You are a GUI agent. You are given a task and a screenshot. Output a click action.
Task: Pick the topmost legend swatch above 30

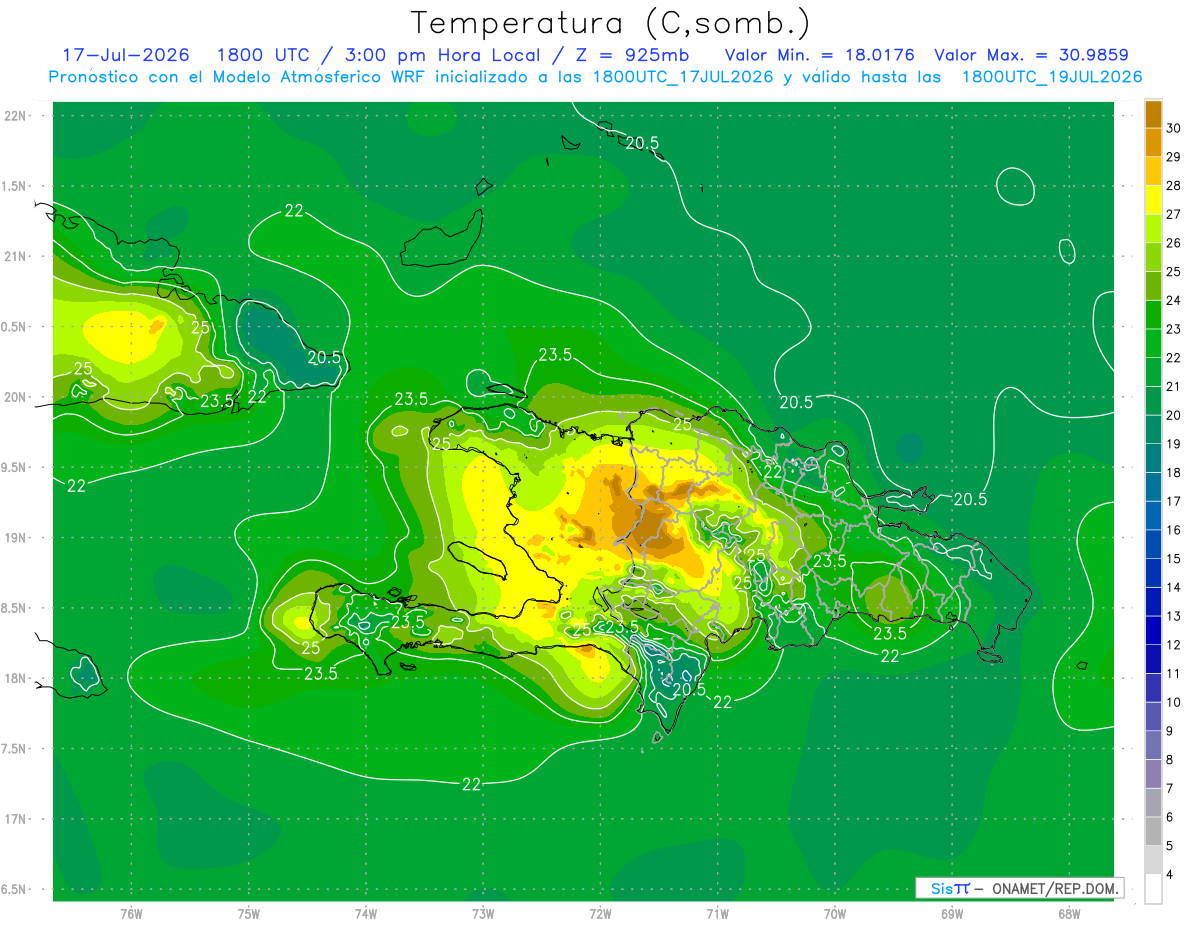[1153, 114]
